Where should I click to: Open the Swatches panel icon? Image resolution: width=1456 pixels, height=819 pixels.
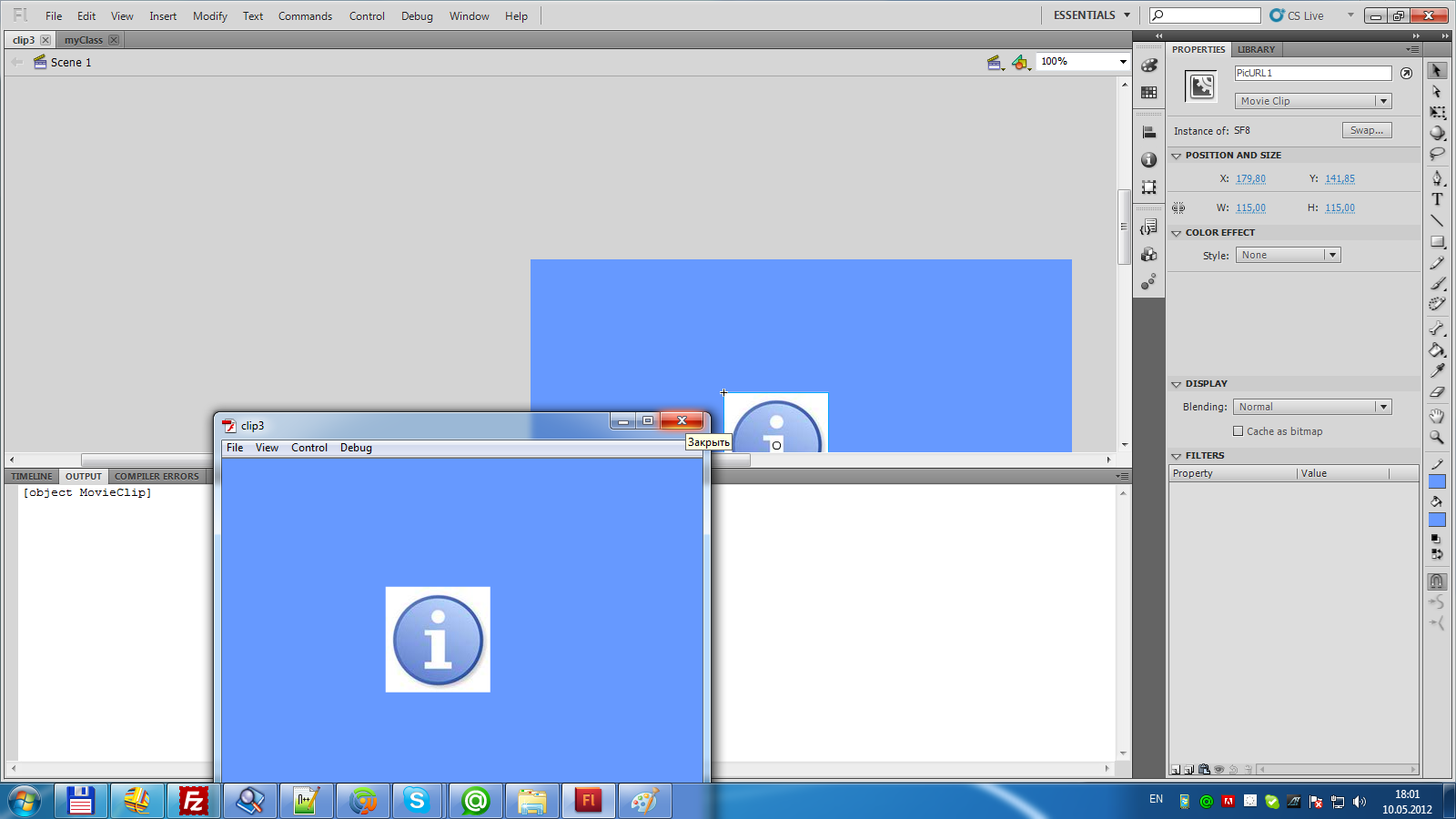click(1149, 93)
